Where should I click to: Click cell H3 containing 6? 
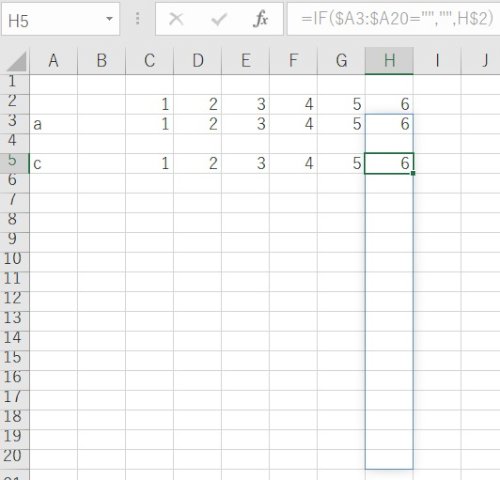tap(389, 124)
